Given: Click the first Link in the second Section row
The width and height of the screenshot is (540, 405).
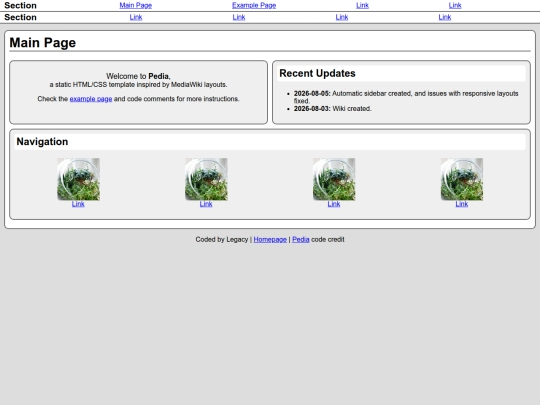Looking at the screenshot, I should 136,17.
